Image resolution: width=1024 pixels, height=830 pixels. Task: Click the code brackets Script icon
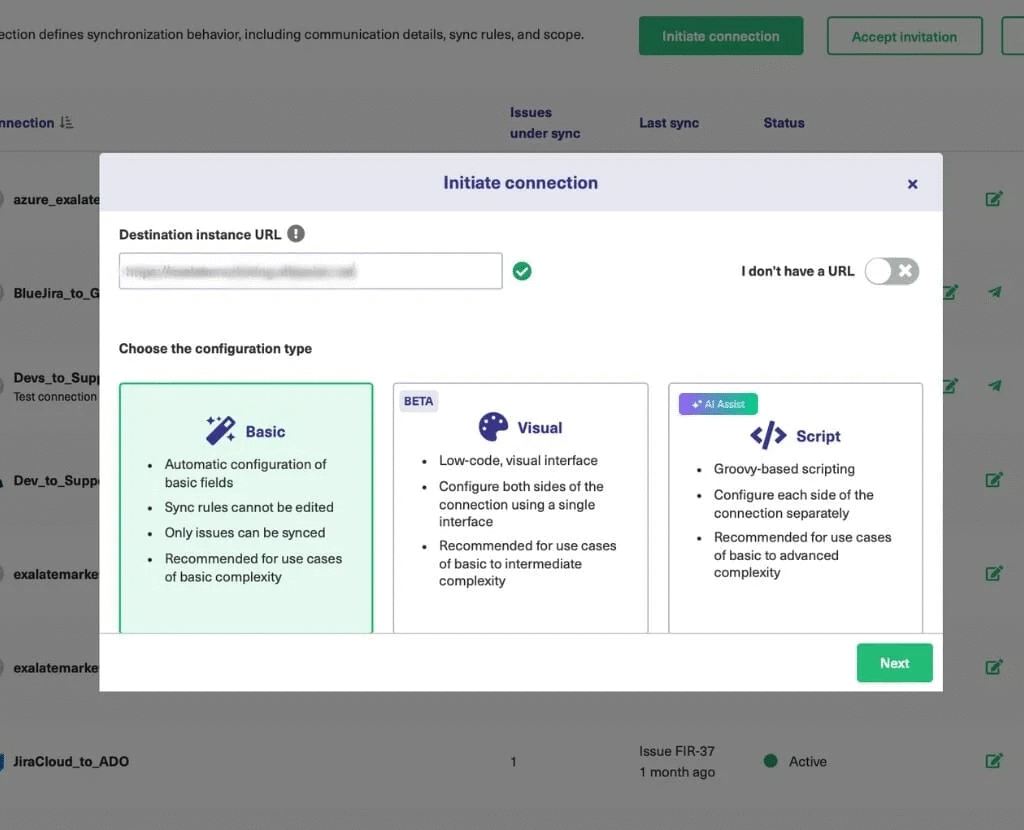[x=768, y=436]
